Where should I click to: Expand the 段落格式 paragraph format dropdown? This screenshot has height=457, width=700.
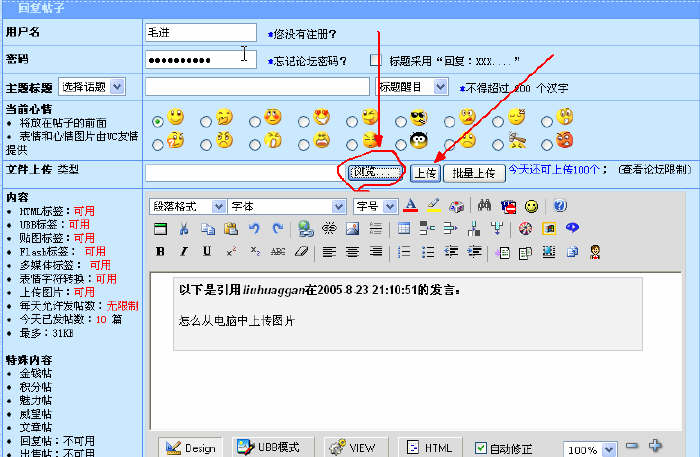tap(188, 206)
